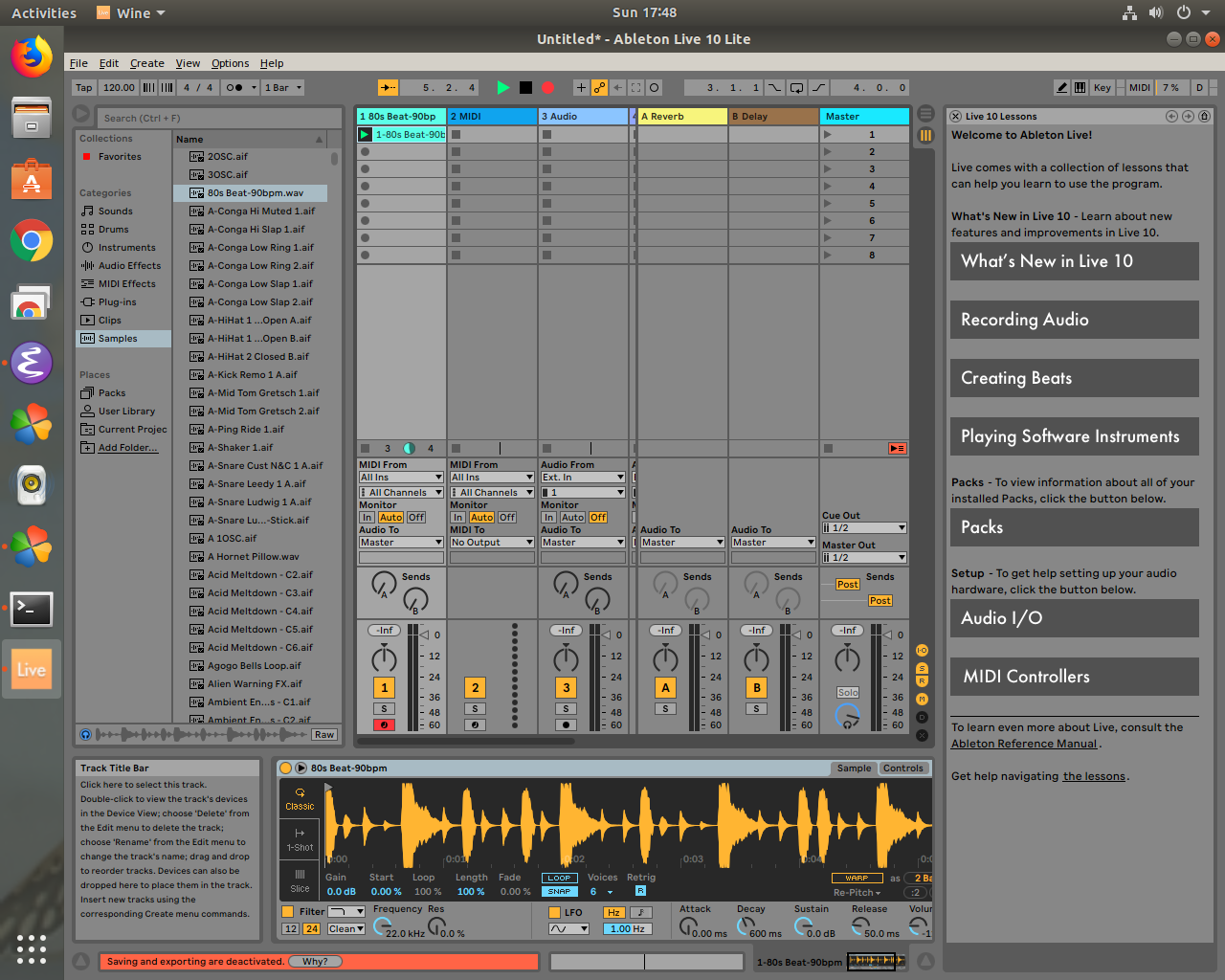This screenshot has width=1225, height=980.
Task: Toggle computer MIDI keyboard icon
Action: [x=1080, y=87]
